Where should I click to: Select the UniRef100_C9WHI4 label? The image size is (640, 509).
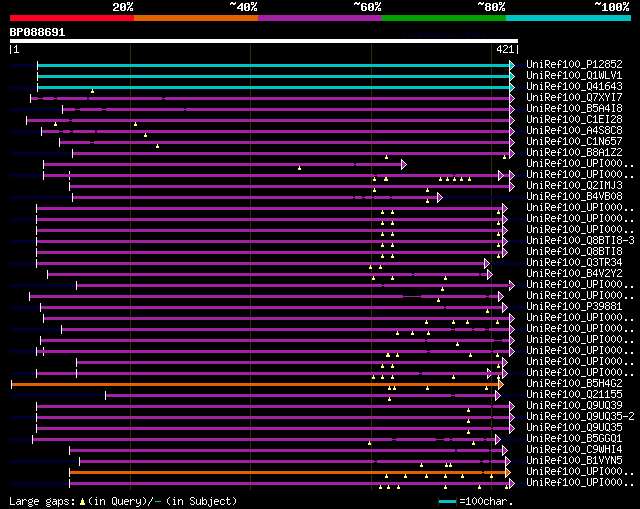click(574, 450)
